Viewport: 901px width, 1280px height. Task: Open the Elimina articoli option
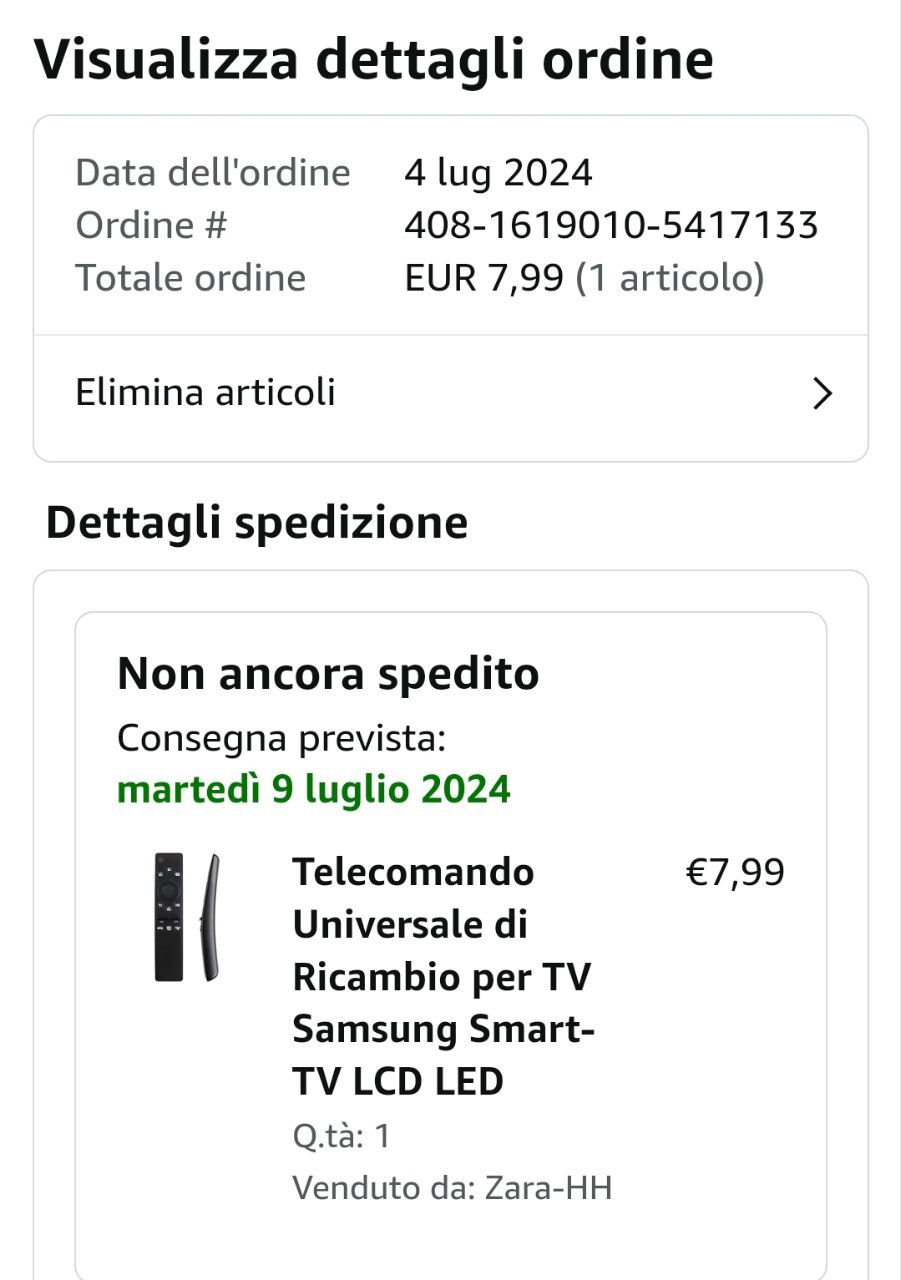coord(206,392)
